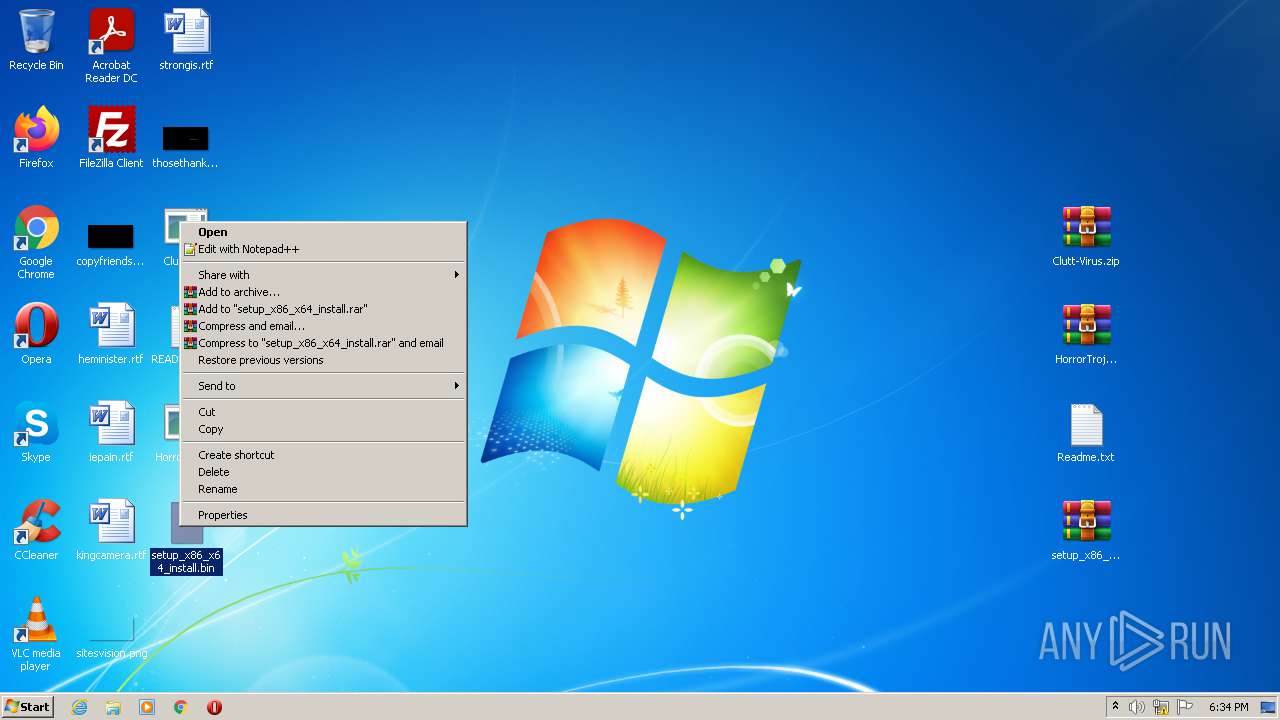Screen dimensions: 1280x720
Task: Expand the Share with submenu
Action: [323, 275]
